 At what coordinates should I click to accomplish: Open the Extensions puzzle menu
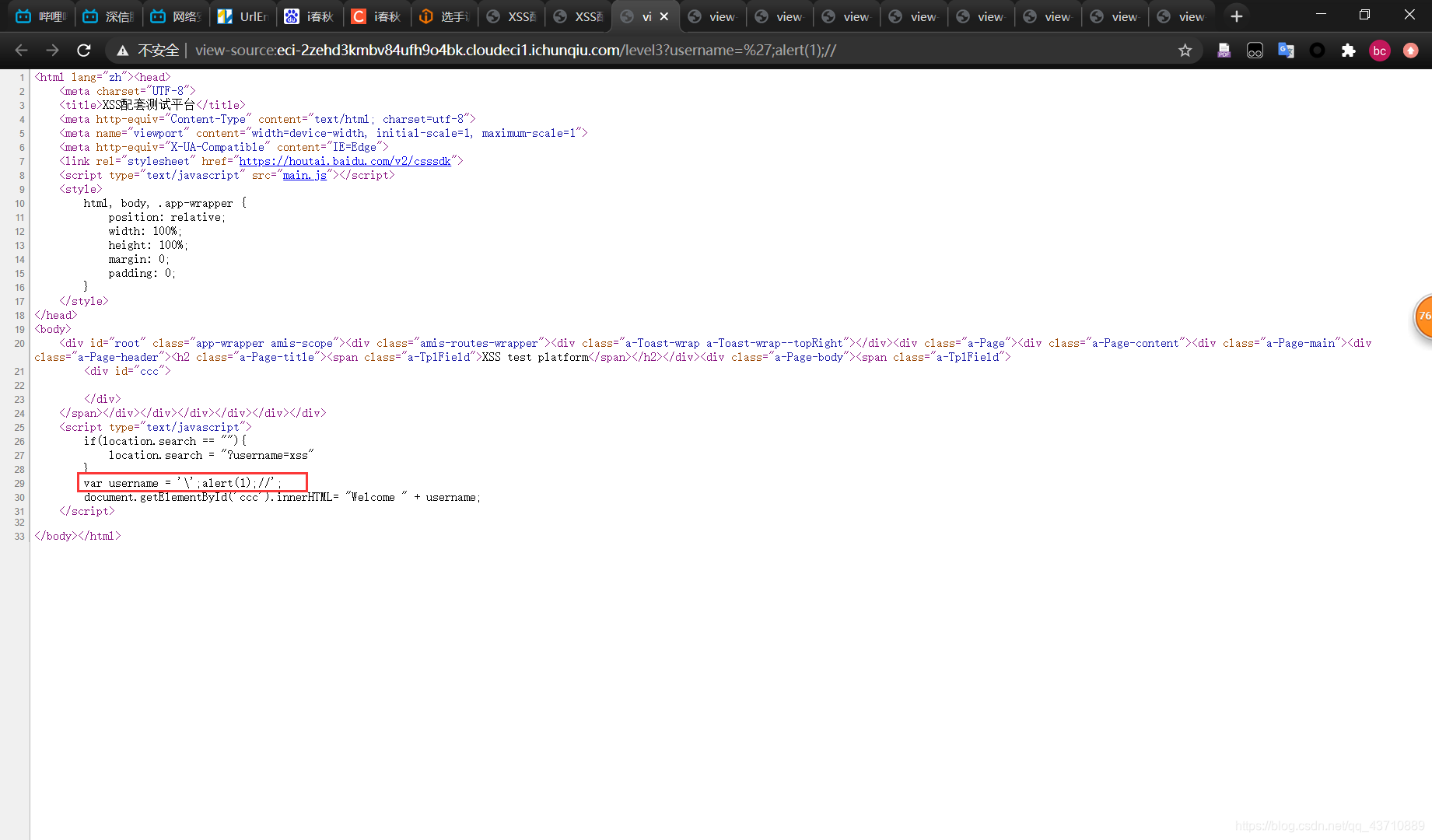[x=1348, y=51]
